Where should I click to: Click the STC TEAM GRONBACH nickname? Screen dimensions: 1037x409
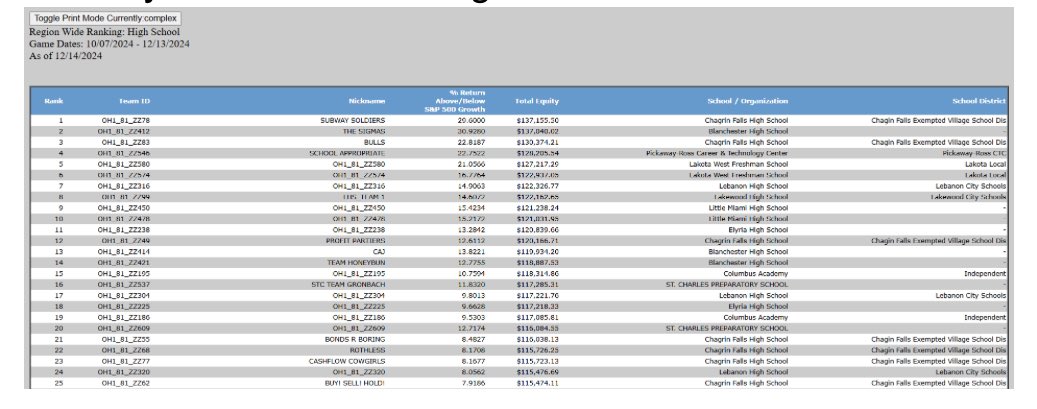pyautogui.click(x=349, y=285)
